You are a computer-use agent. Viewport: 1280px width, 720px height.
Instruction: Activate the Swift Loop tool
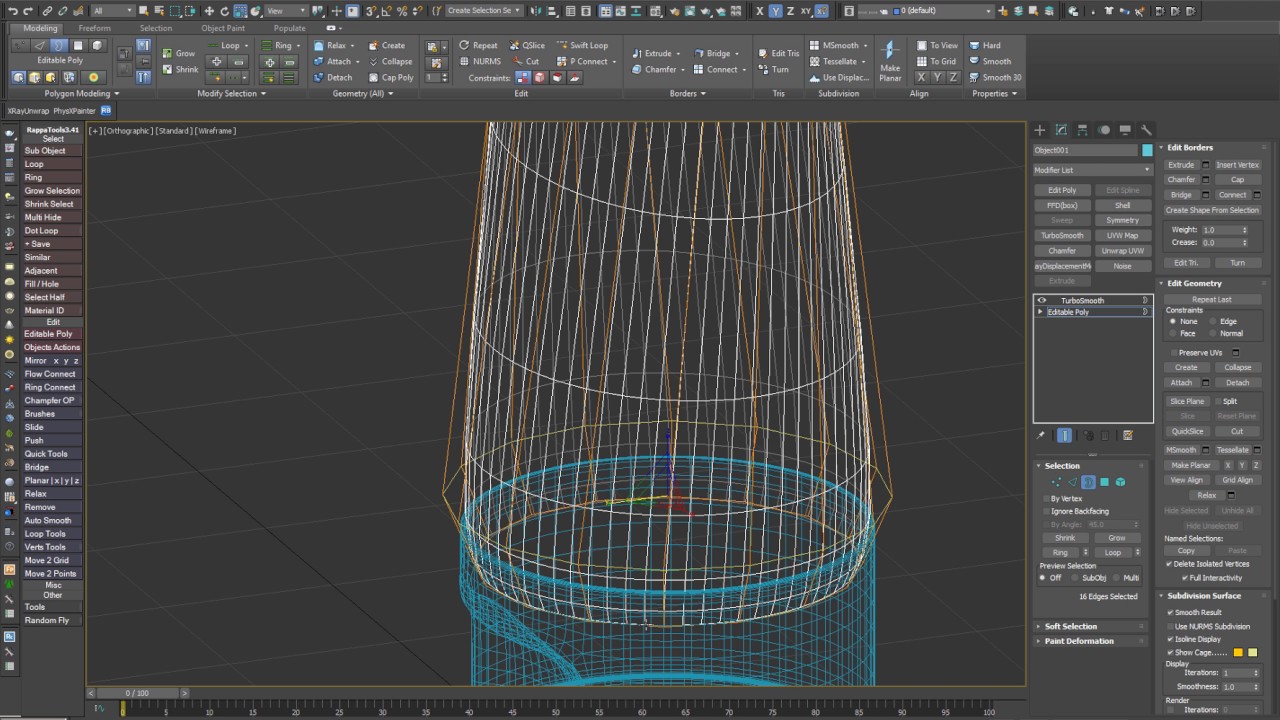click(x=581, y=45)
